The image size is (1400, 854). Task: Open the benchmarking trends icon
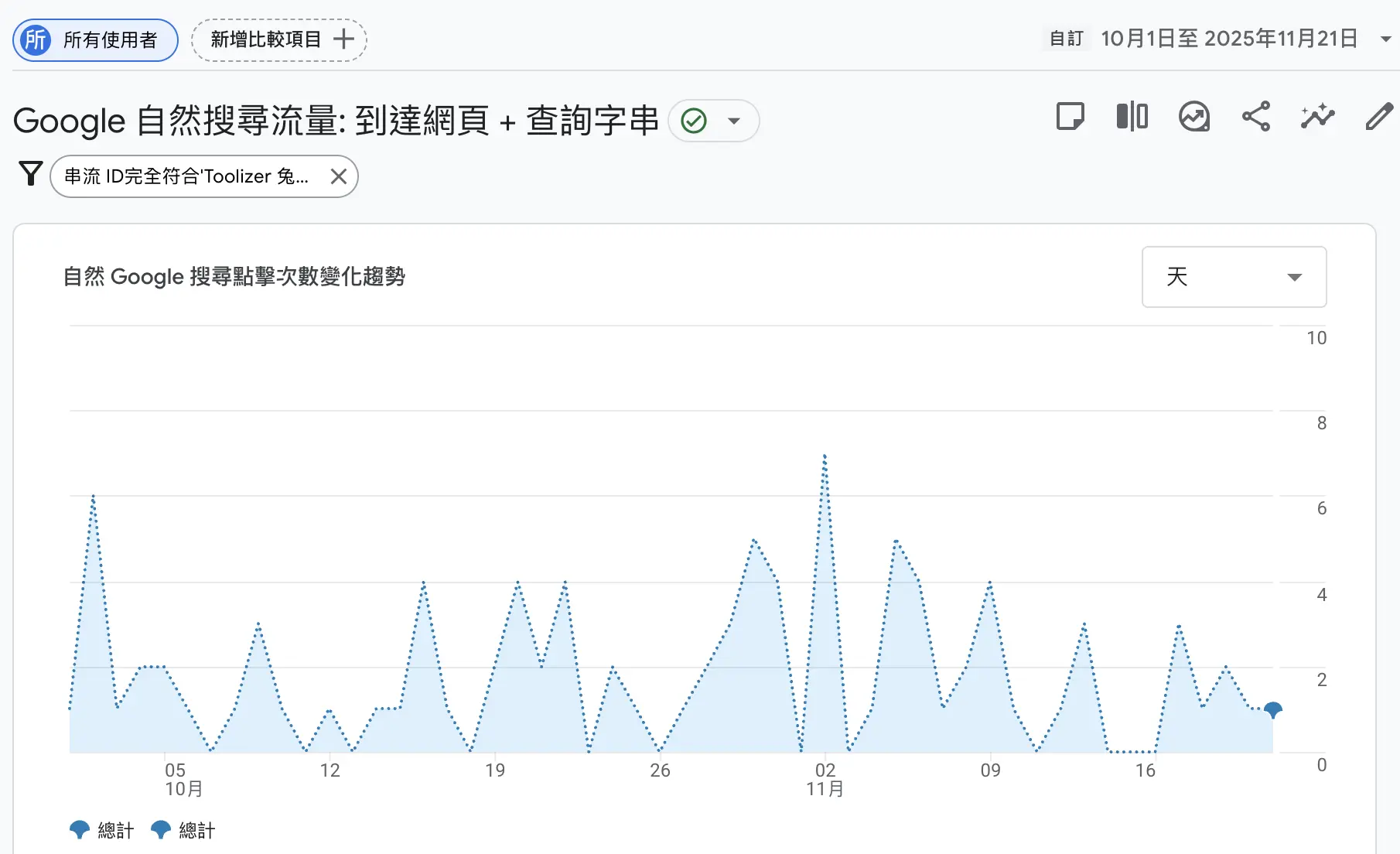tap(1193, 117)
